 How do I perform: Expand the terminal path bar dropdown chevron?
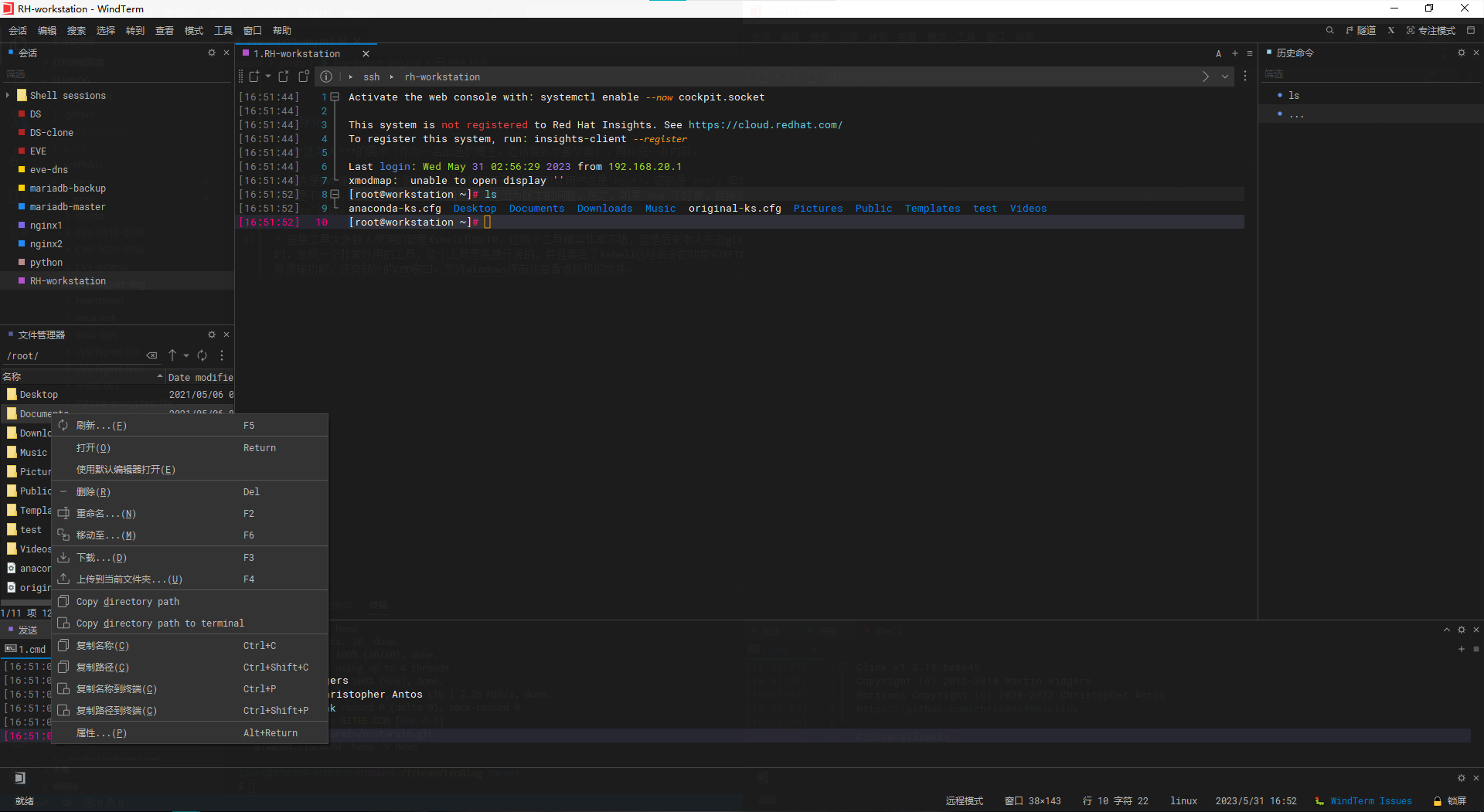(x=1225, y=76)
